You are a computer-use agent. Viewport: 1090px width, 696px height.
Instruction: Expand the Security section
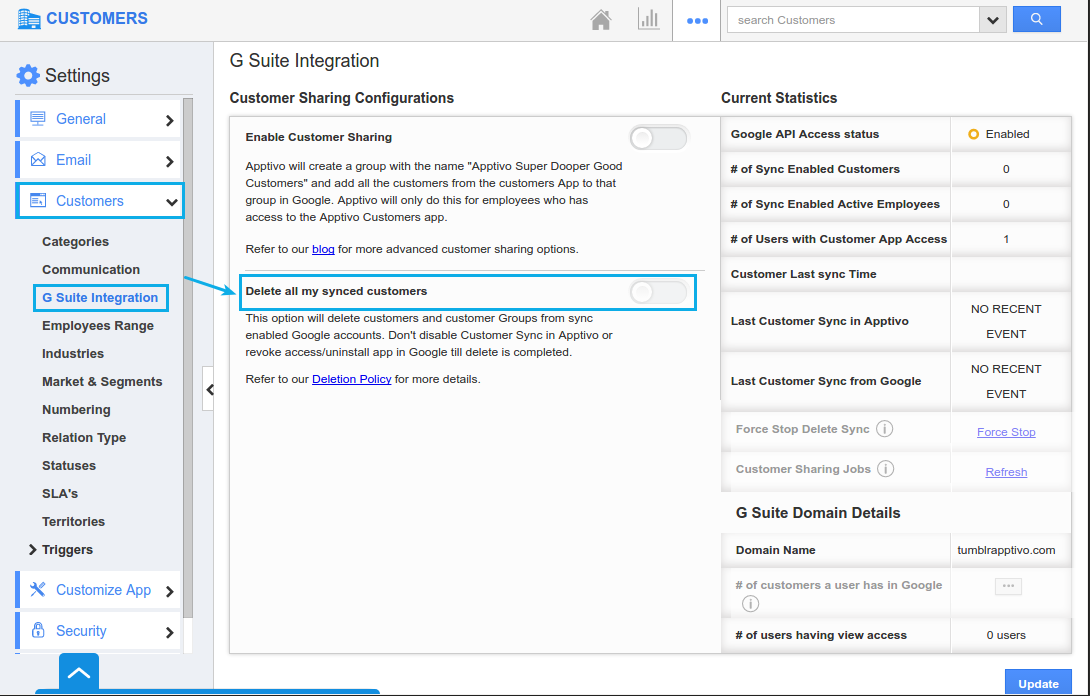(x=169, y=632)
